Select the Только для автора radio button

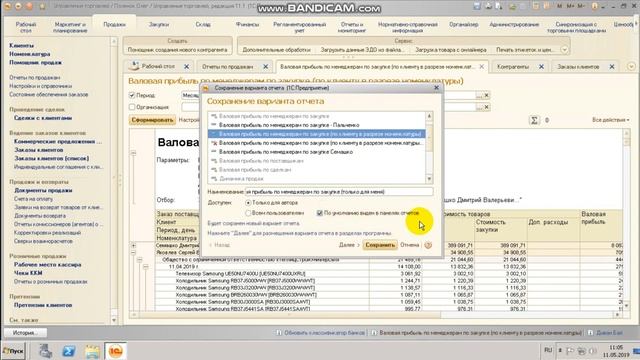(x=248, y=203)
